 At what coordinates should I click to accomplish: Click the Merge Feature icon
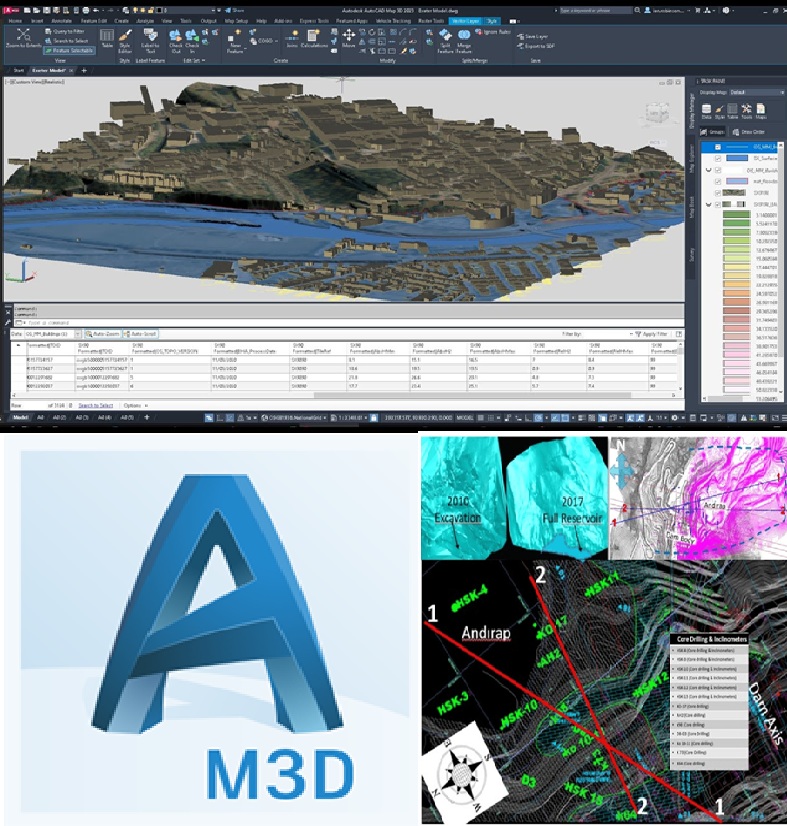coord(464,41)
